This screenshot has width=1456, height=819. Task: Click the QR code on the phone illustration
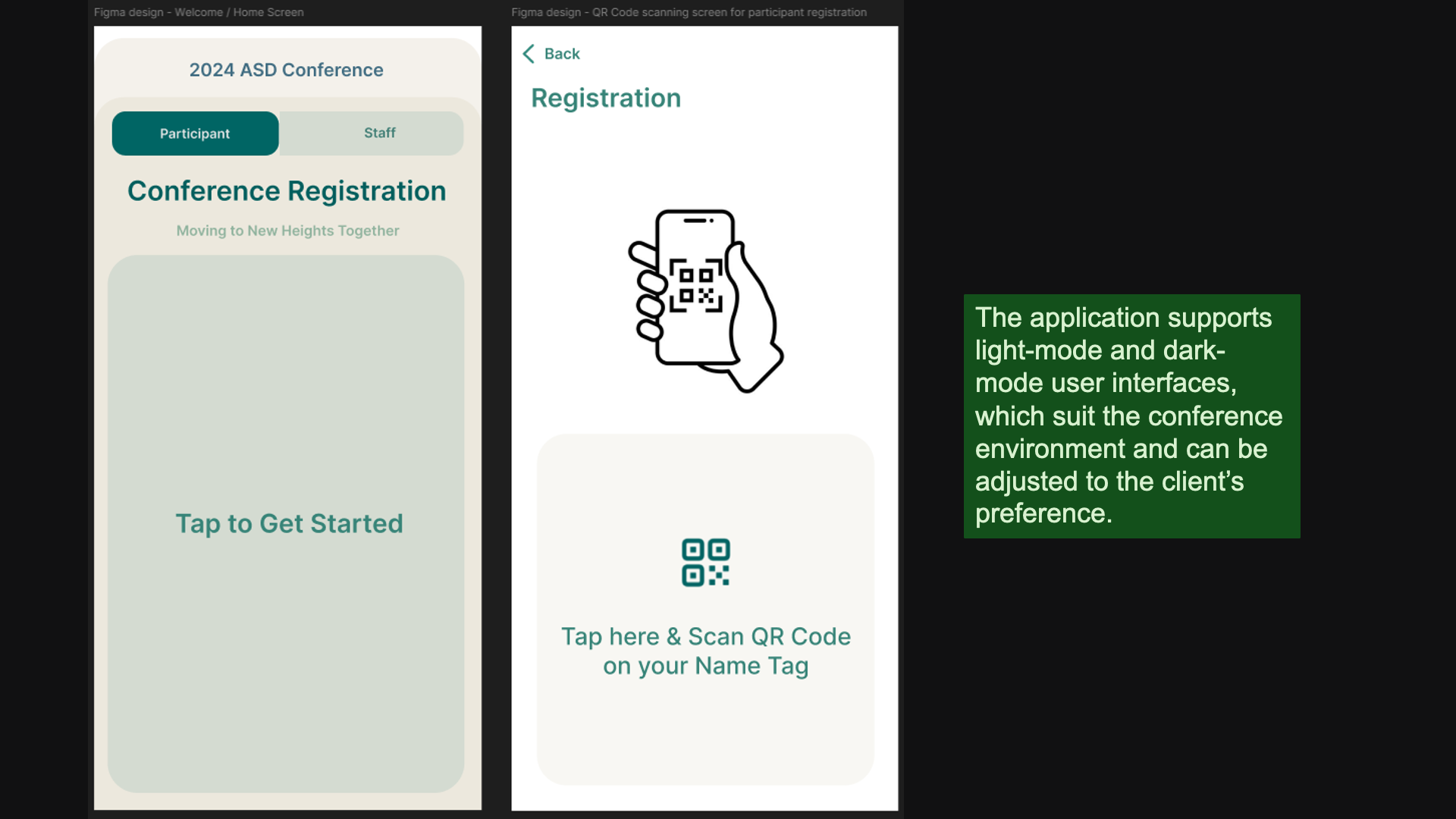(695, 286)
